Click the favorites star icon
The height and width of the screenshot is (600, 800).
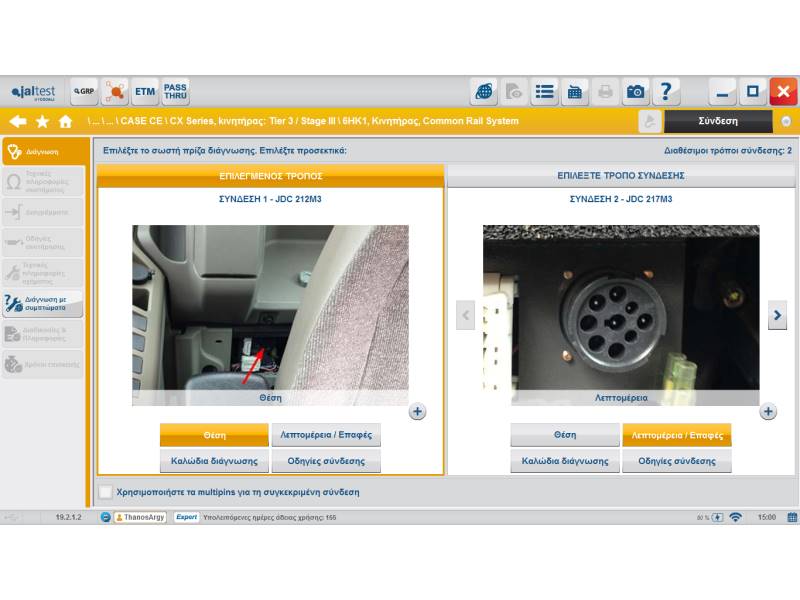(x=42, y=121)
